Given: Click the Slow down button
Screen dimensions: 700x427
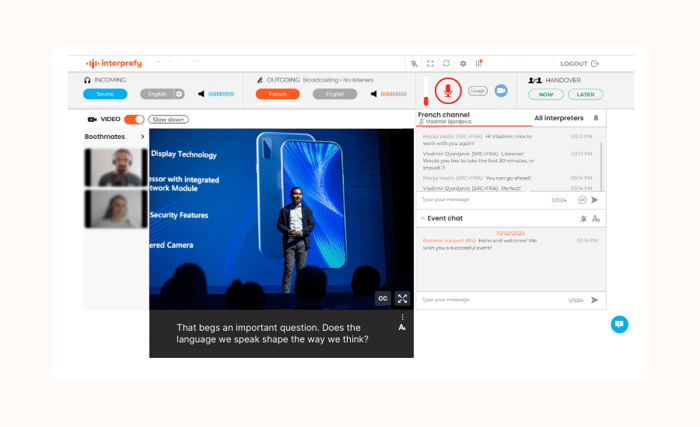Looking at the screenshot, I should [x=168, y=119].
